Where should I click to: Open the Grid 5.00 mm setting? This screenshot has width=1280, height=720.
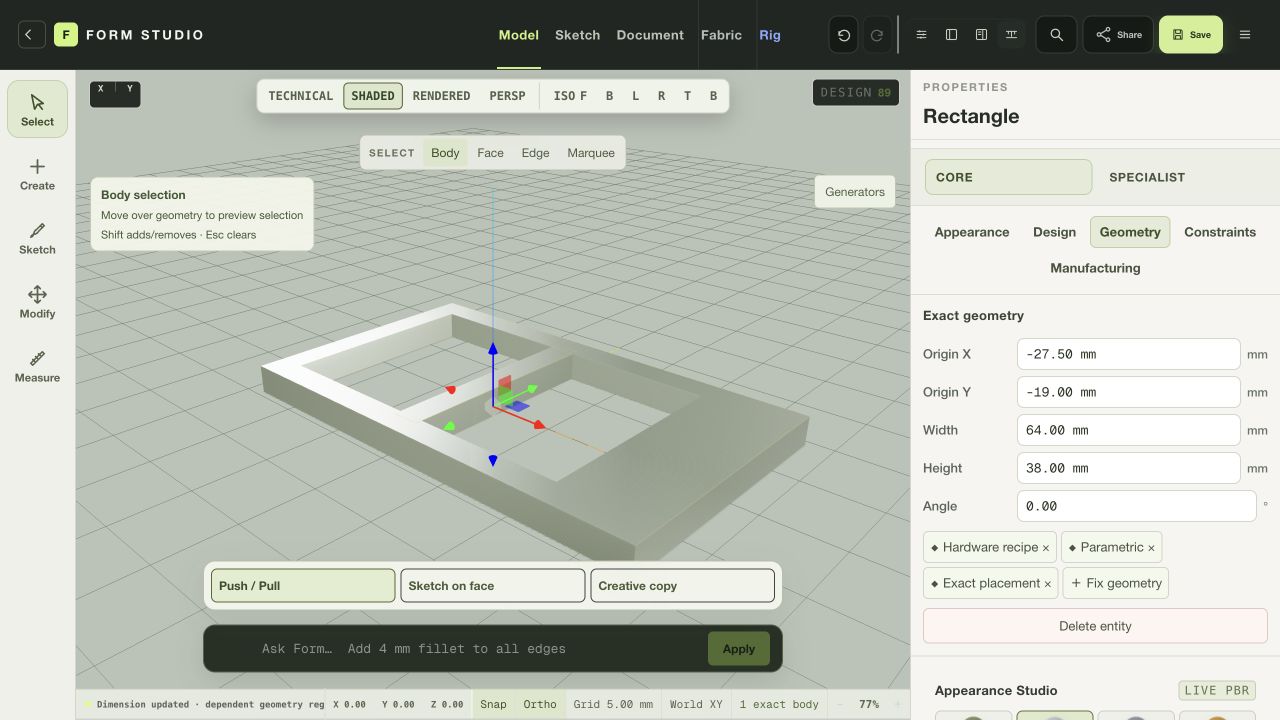[x=613, y=704]
